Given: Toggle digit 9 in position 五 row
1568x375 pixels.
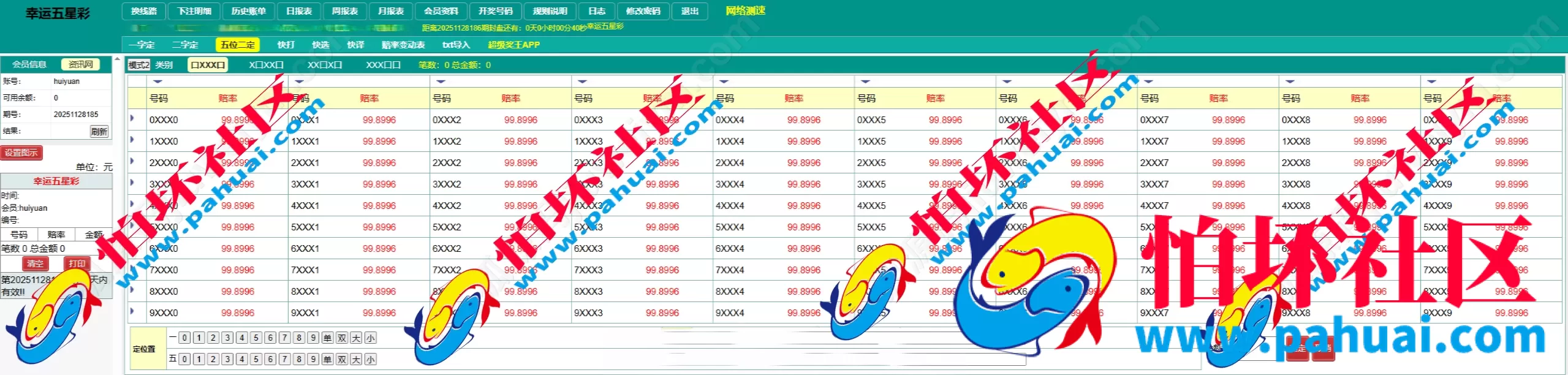Looking at the screenshot, I should 313,359.
